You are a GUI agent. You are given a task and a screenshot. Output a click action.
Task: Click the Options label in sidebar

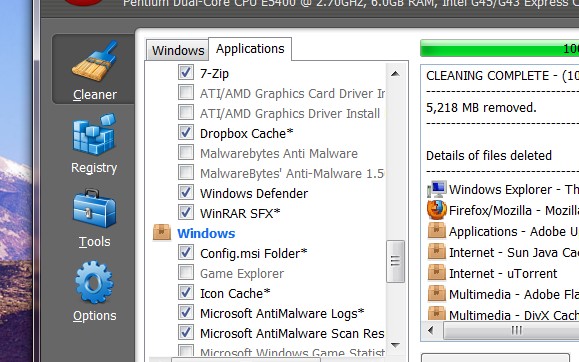94,316
